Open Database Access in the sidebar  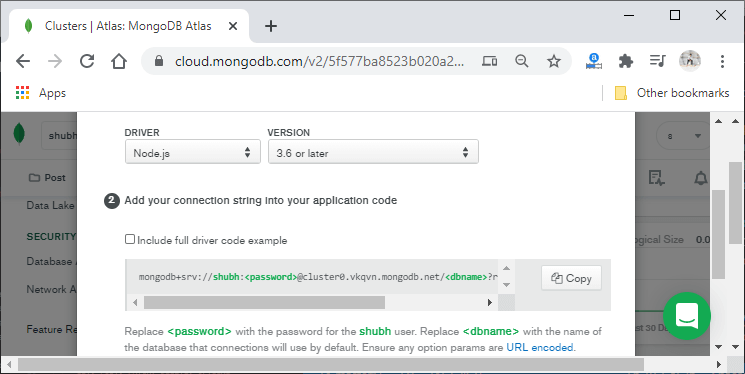tap(50, 261)
